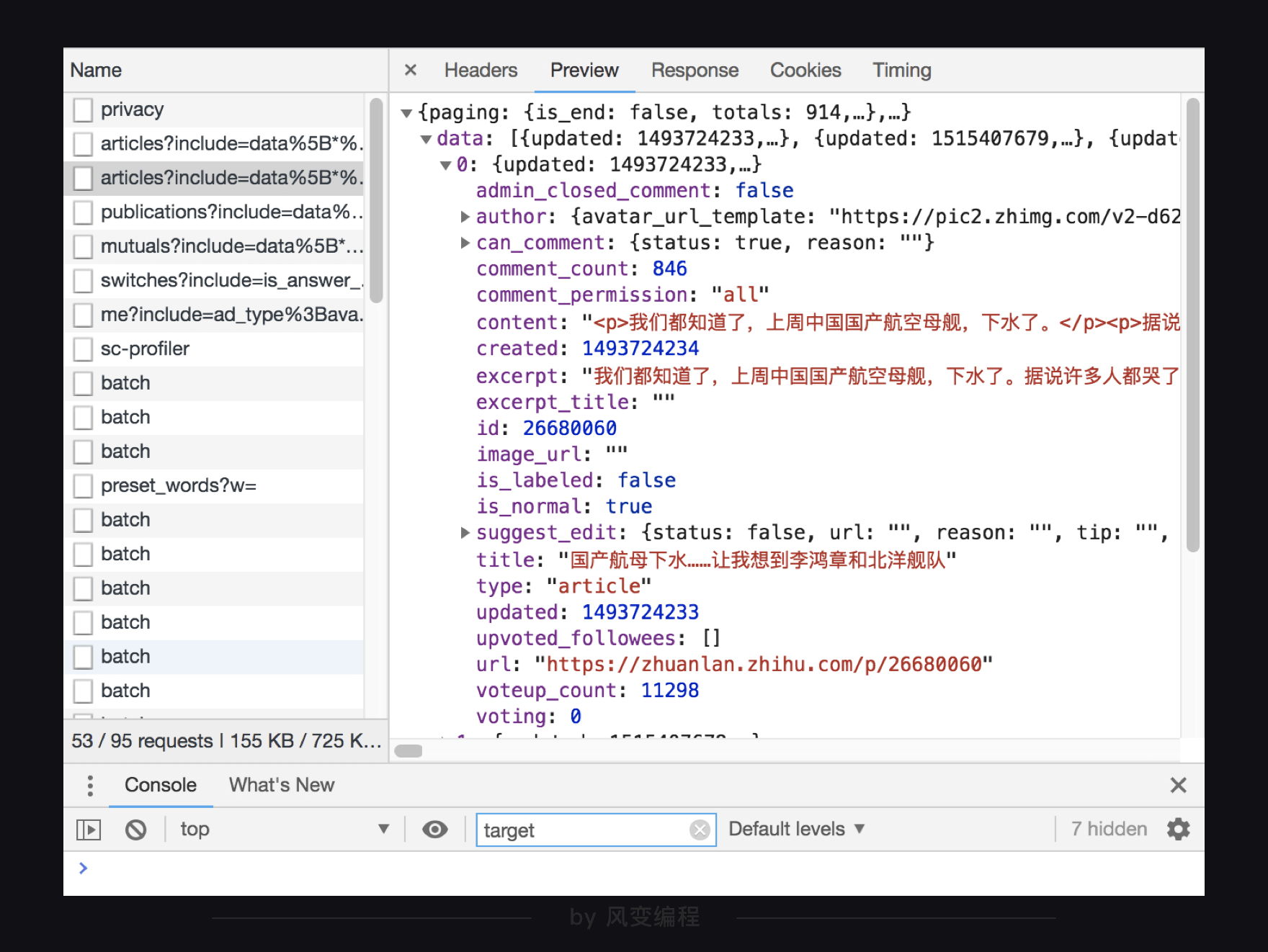Expand the suggest_edit object

(465, 532)
